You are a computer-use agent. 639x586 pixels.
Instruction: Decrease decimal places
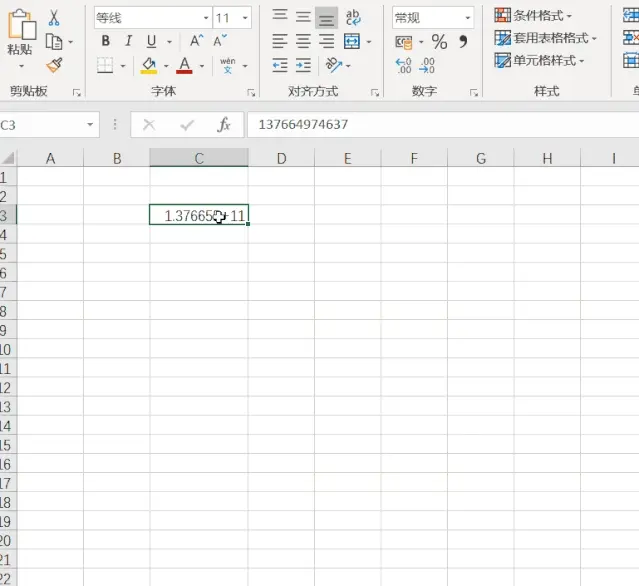pyautogui.click(x=427, y=65)
